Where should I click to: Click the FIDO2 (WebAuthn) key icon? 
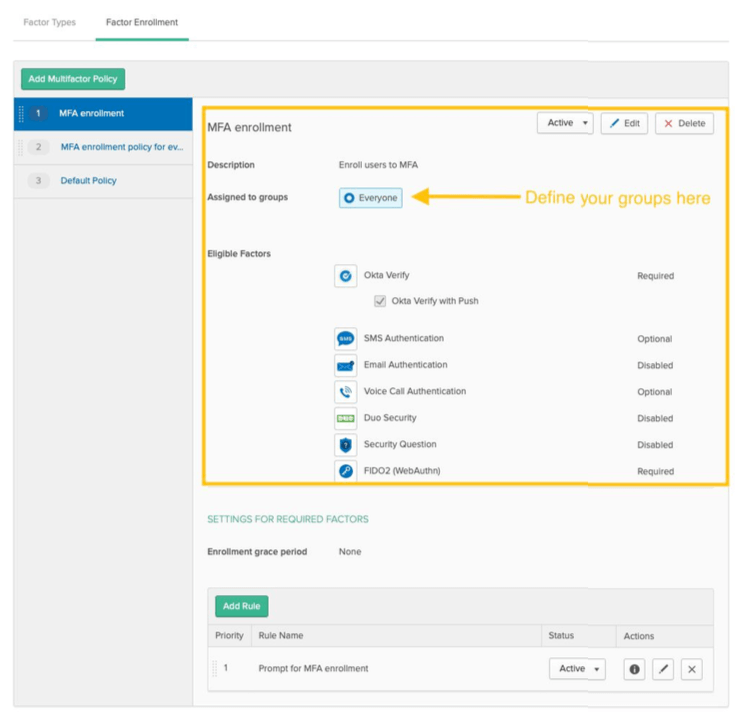click(x=346, y=471)
